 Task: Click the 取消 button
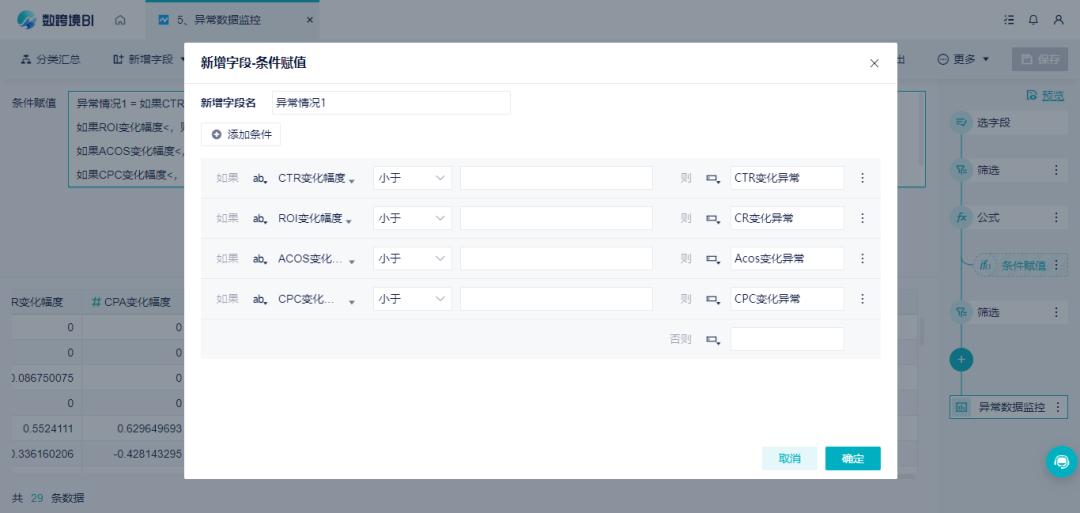point(789,459)
